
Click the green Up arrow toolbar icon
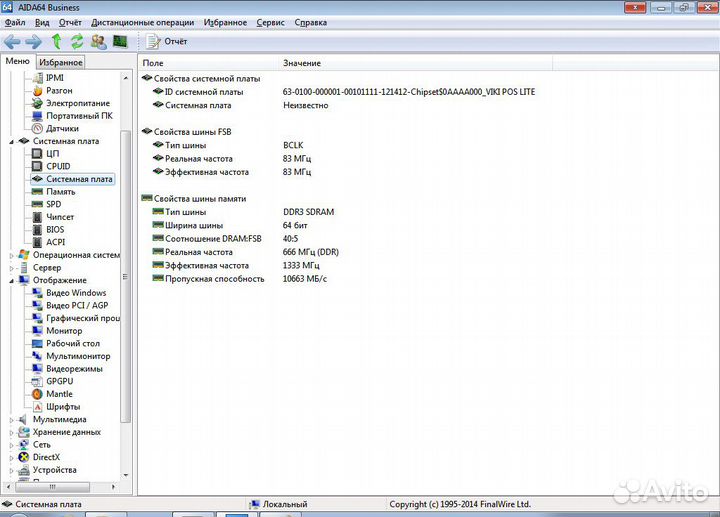click(x=56, y=41)
